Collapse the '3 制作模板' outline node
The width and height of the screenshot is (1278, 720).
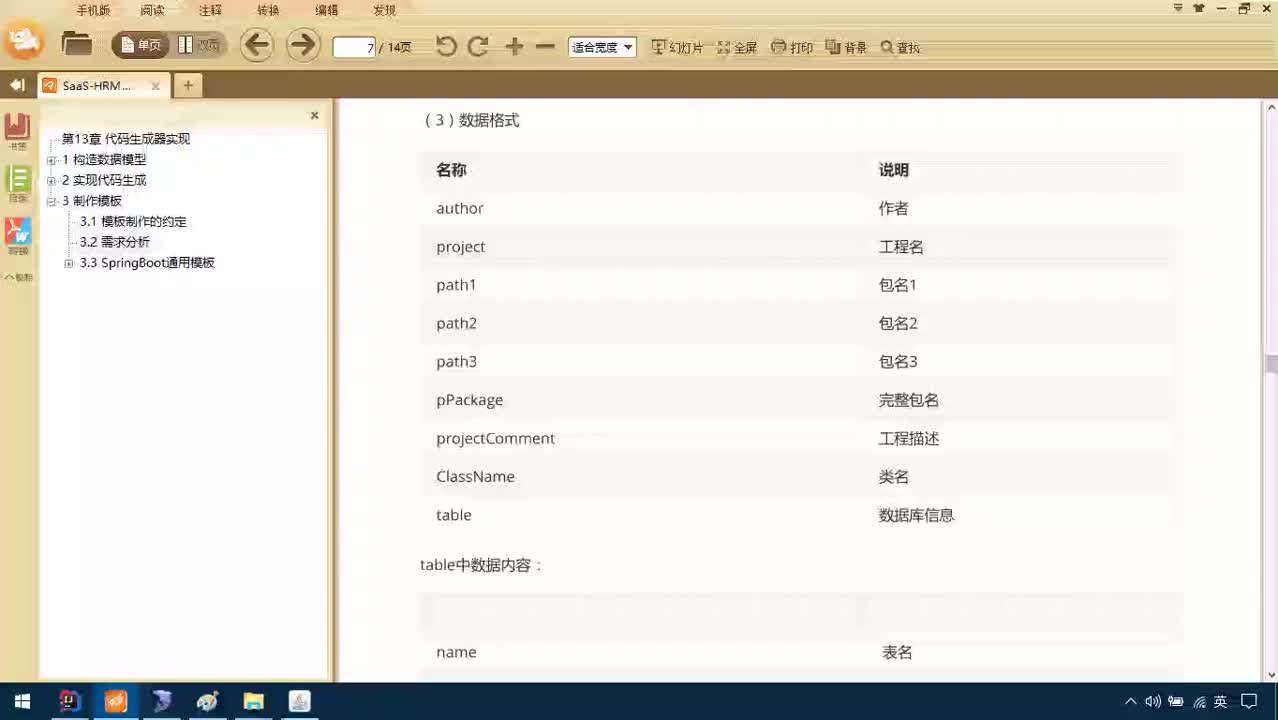coord(52,201)
